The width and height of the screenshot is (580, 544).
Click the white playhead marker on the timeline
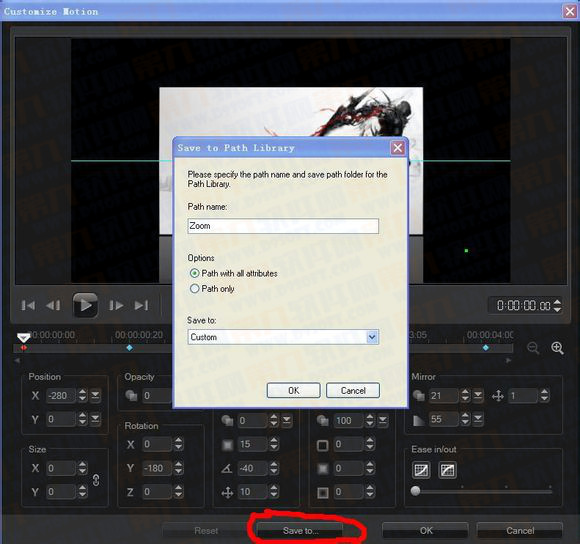coord(24,337)
